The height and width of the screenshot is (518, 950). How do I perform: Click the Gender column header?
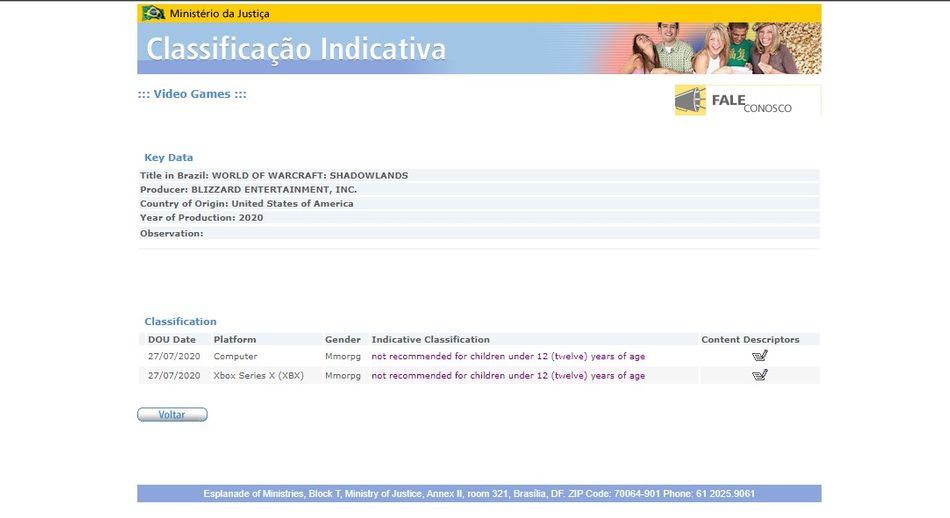point(342,339)
